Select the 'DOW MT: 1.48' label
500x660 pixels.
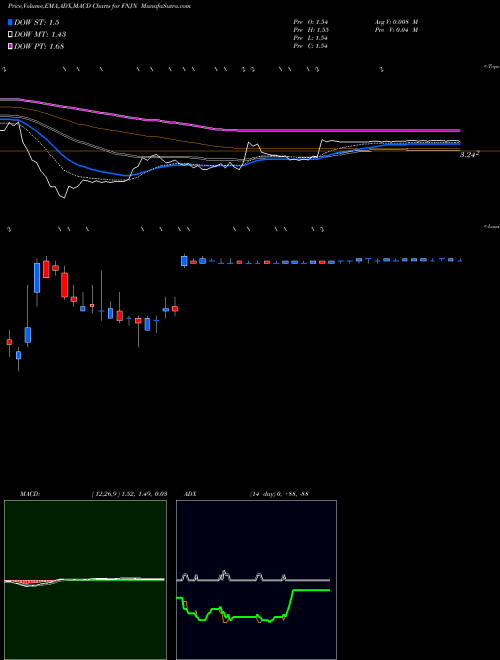click(x=40, y=35)
